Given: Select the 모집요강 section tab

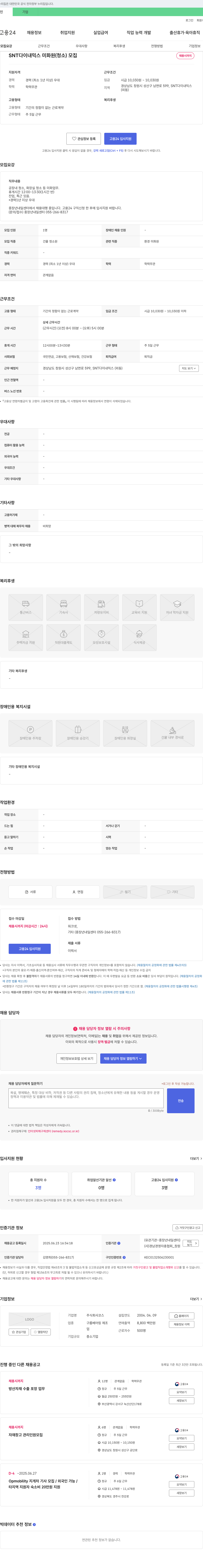Looking at the screenshot, I should pyautogui.click(x=6, y=46).
